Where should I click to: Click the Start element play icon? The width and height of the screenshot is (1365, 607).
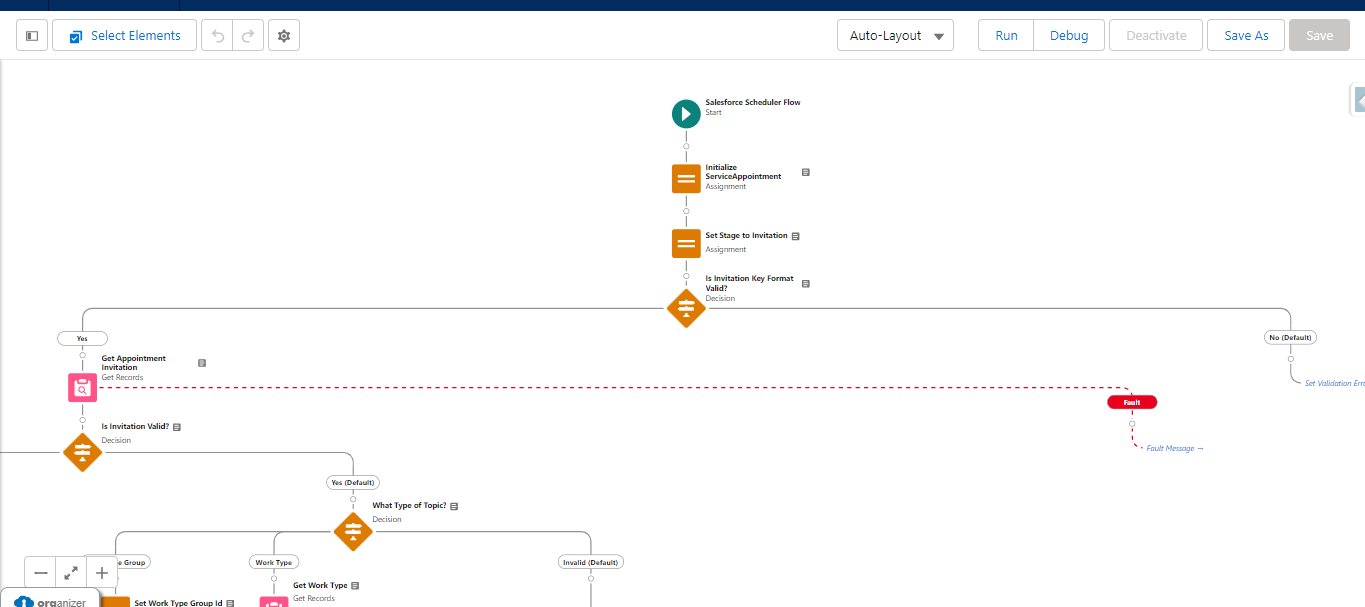[686, 114]
